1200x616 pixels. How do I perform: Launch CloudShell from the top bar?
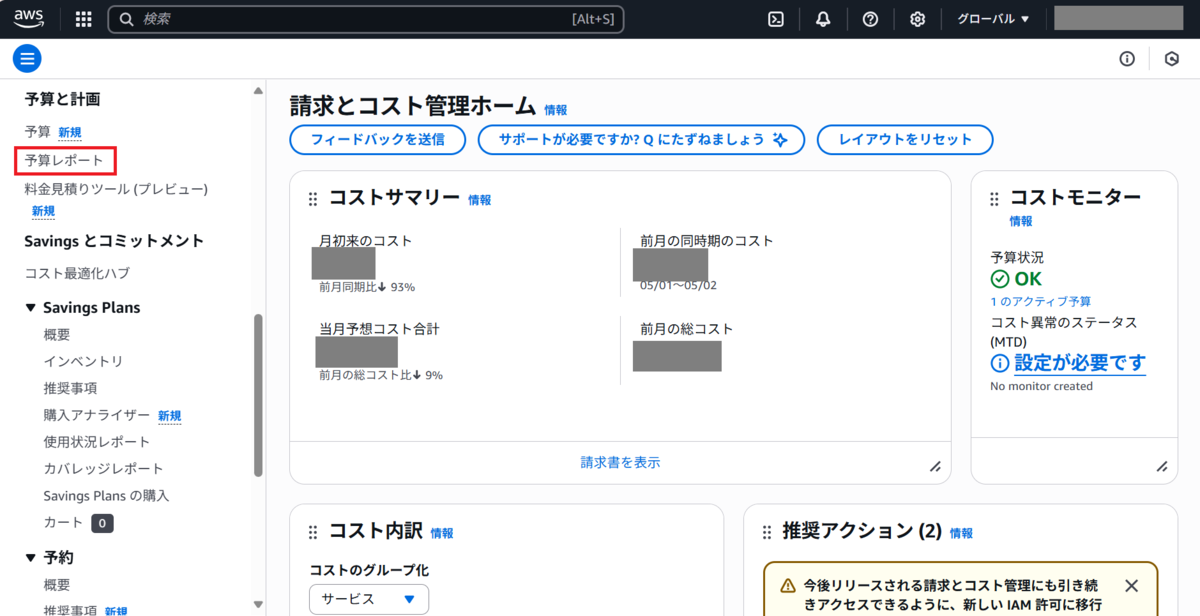(776, 19)
